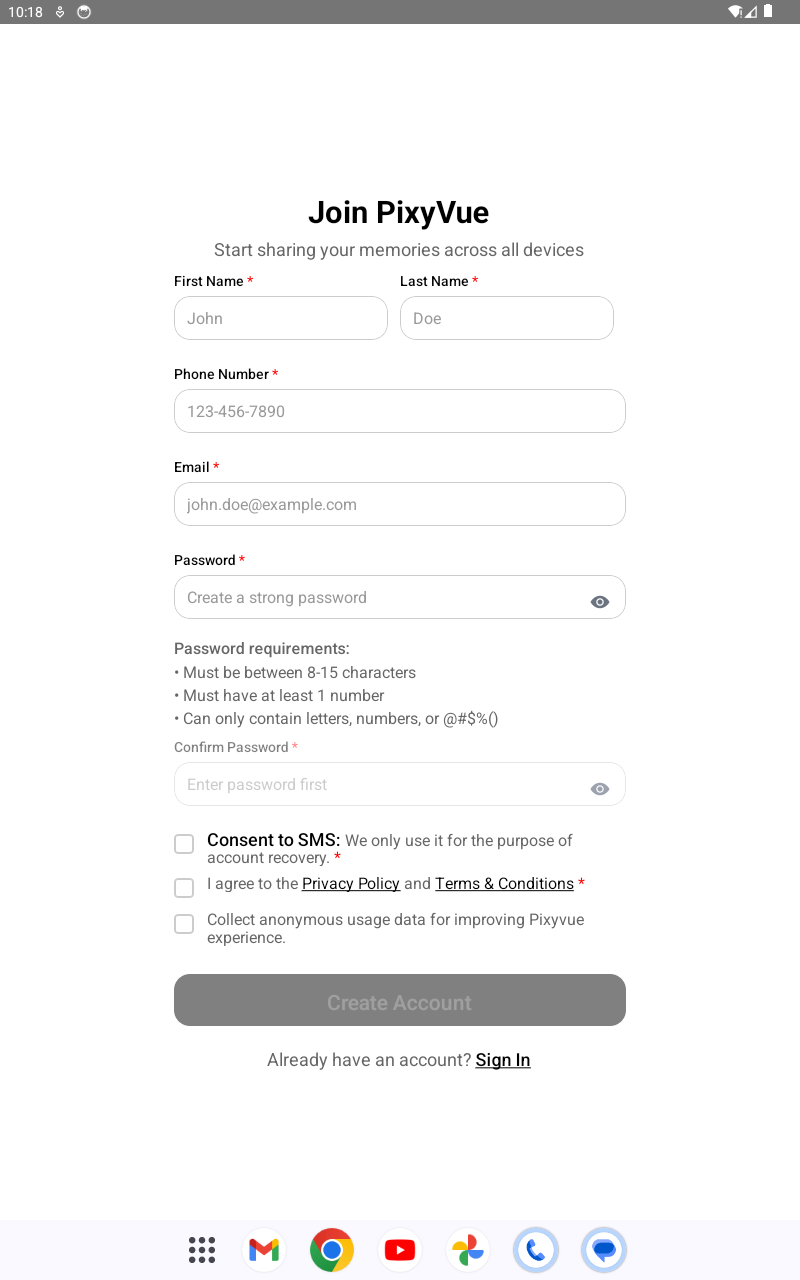Image resolution: width=800 pixels, height=1280 pixels.
Task: Enable anonymous usage data collection
Action: tap(184, 924)
